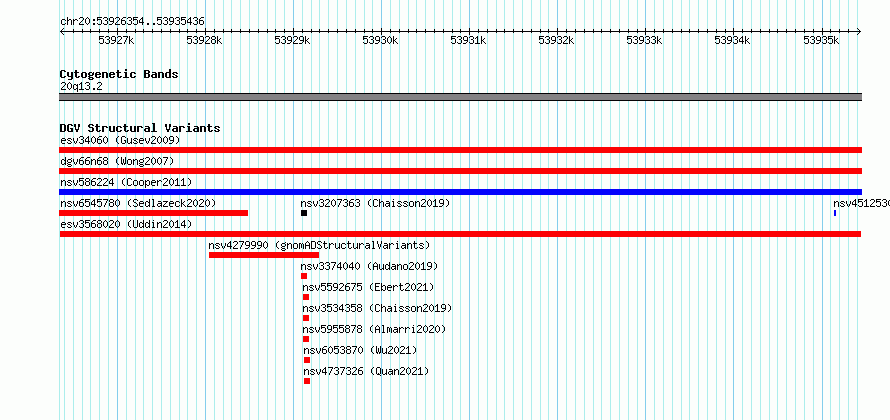890x420 pixels.
Task: Select the gray 20q13.2 cytogenetic band bar
Action: pos(460,97)
